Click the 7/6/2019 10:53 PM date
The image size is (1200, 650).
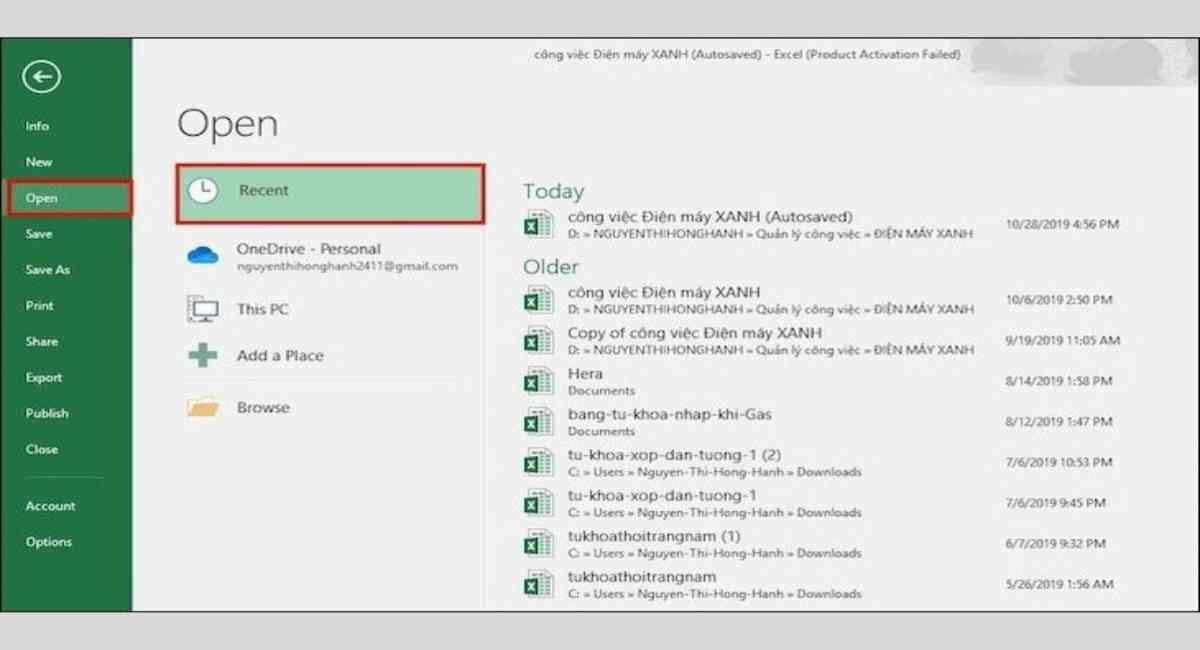coord(1059,462)
